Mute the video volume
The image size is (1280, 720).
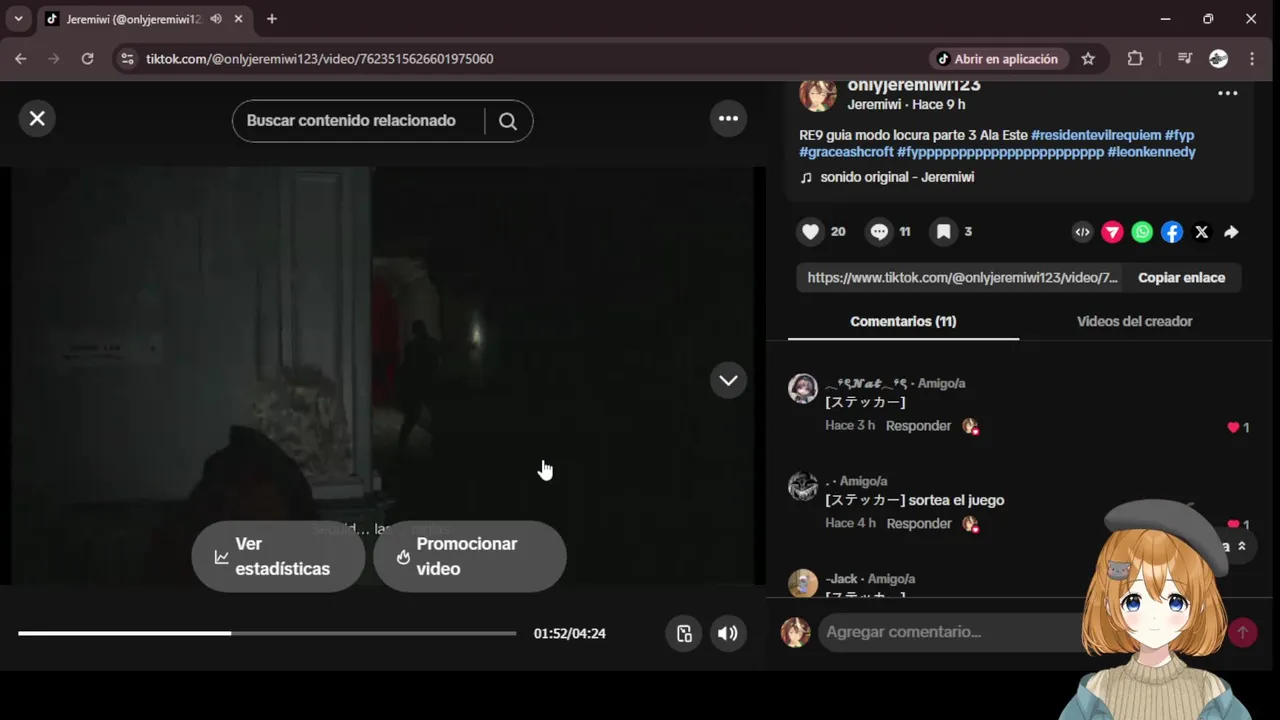click(x=728, y=633)
